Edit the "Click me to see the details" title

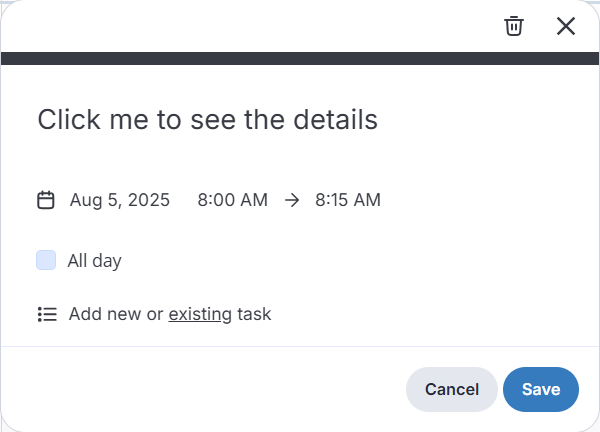207,120
